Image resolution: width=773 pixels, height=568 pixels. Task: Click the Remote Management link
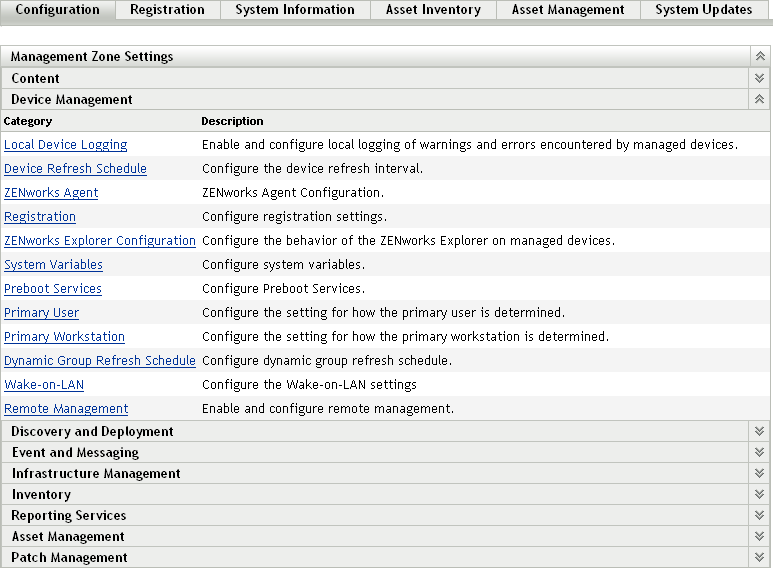pos(66,409)
